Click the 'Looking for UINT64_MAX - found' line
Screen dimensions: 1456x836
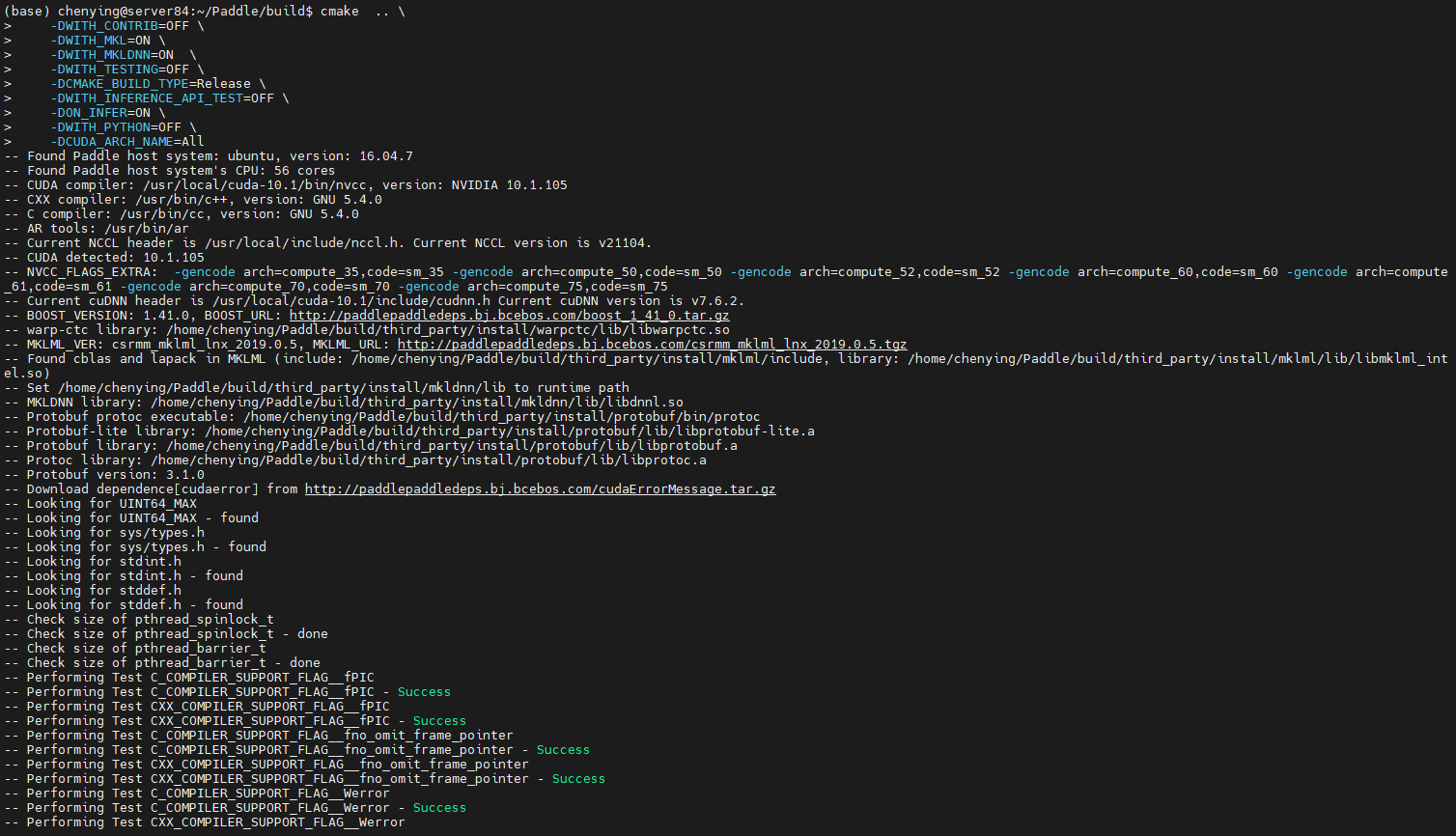131,518
